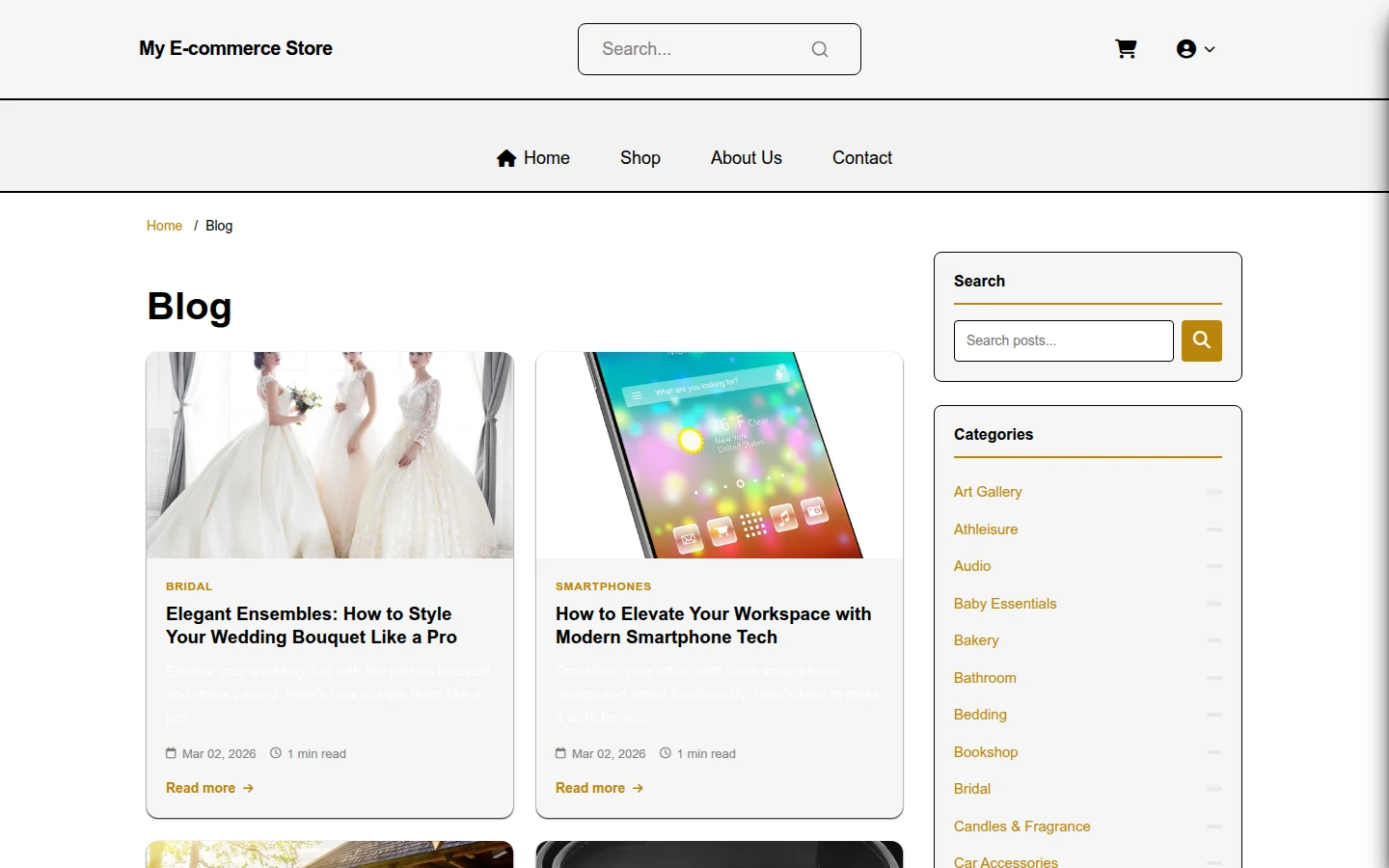Select Car Accessories category
The image size is (1389, 868).
[1006, 861]
